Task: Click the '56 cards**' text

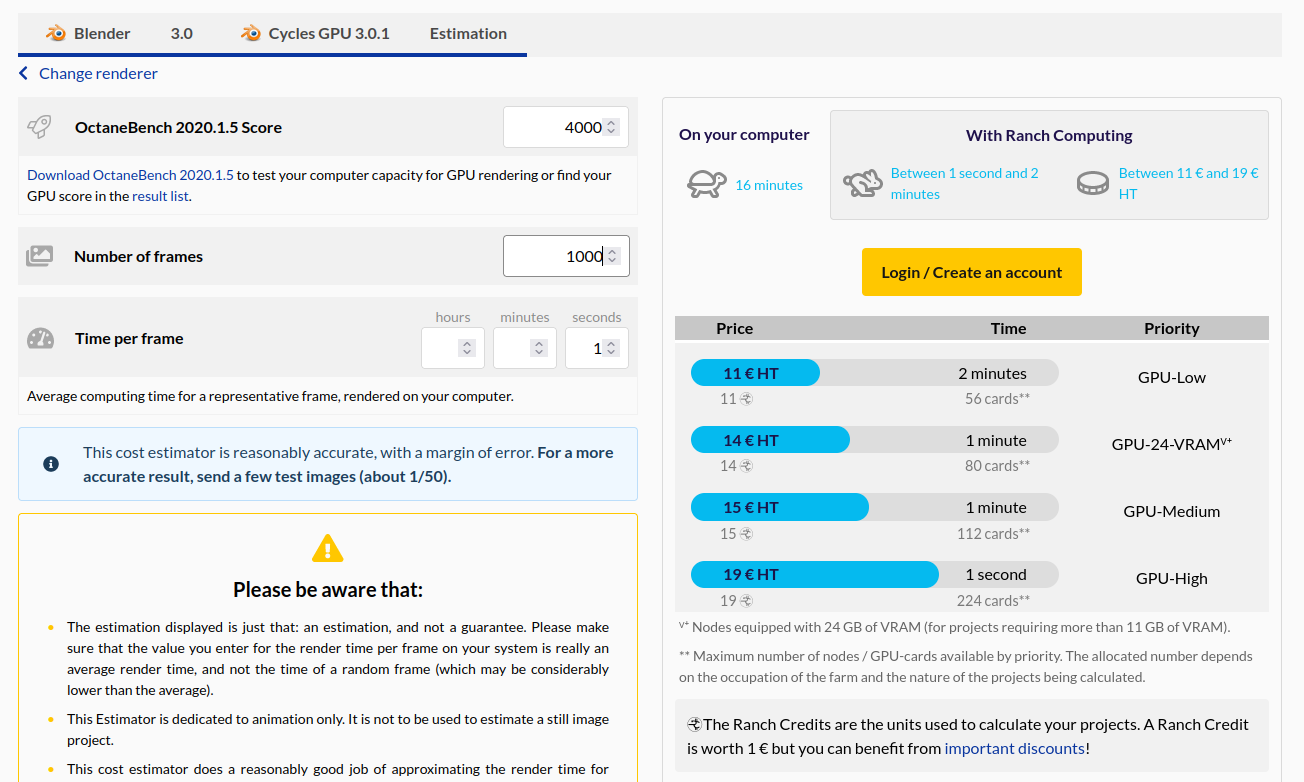Action: (x=998, y=399)
